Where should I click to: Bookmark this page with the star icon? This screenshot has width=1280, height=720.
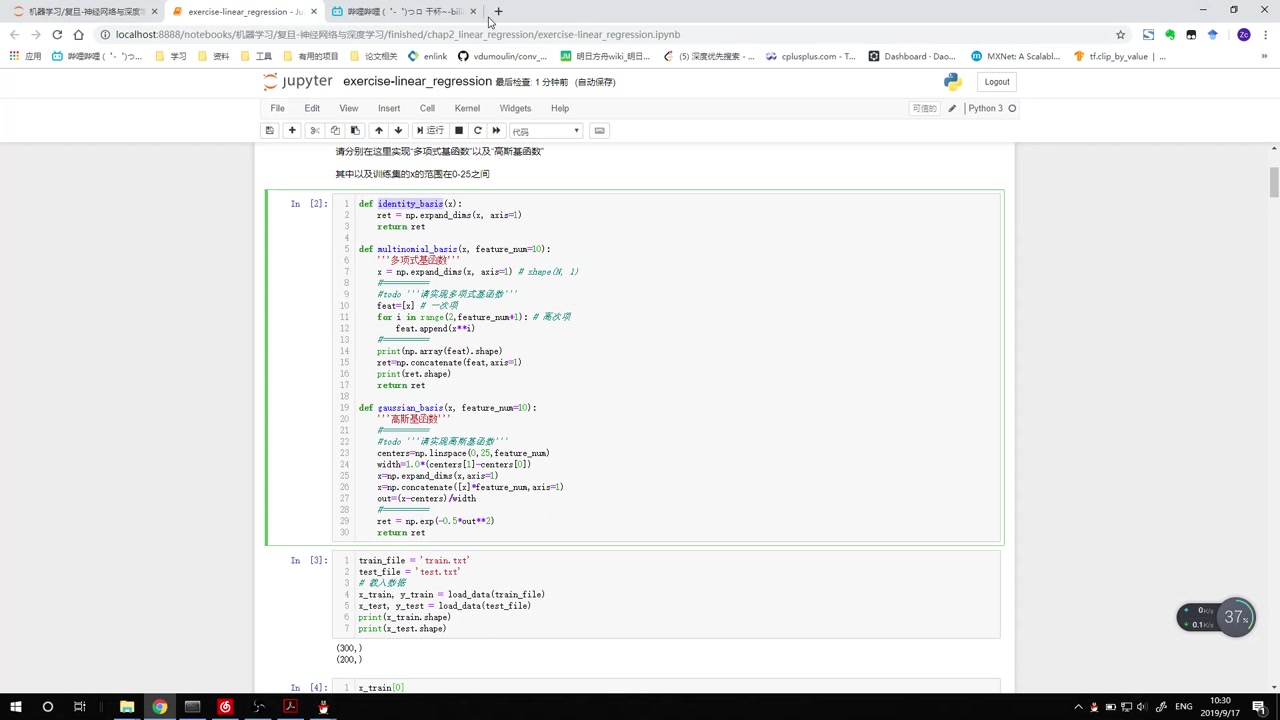[1120, 34]
